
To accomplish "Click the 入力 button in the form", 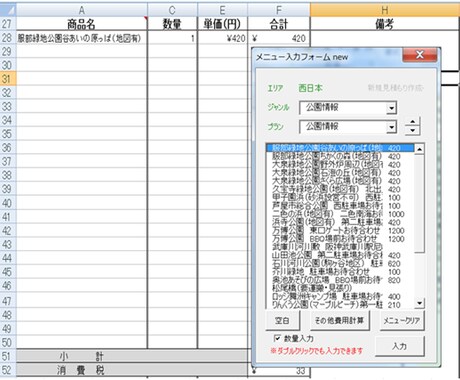I will click(400, 346).
